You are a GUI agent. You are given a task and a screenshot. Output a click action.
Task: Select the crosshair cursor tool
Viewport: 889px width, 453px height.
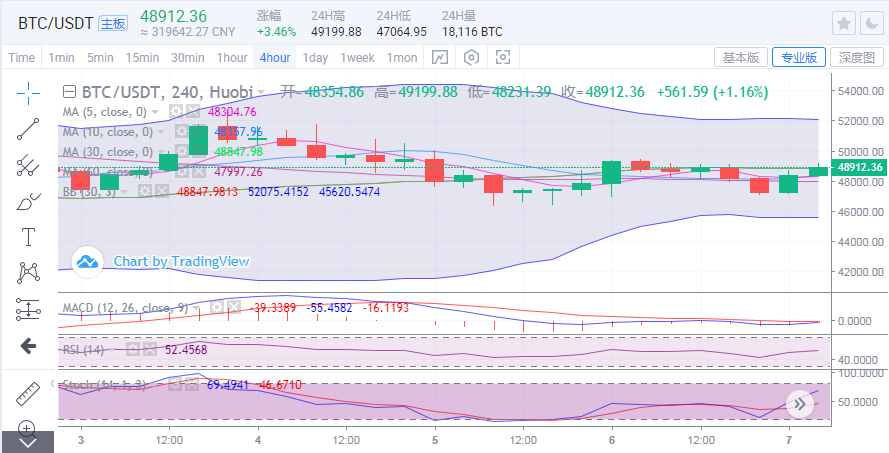(x=28, y=94)
